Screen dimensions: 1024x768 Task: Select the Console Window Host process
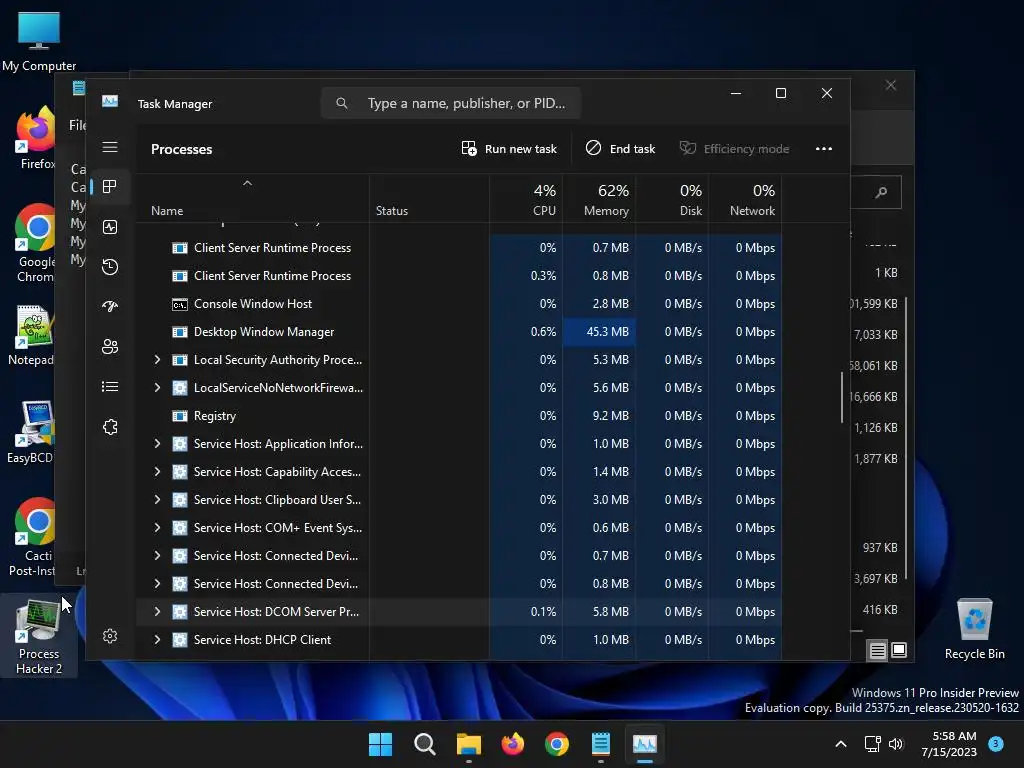(460, 304)
